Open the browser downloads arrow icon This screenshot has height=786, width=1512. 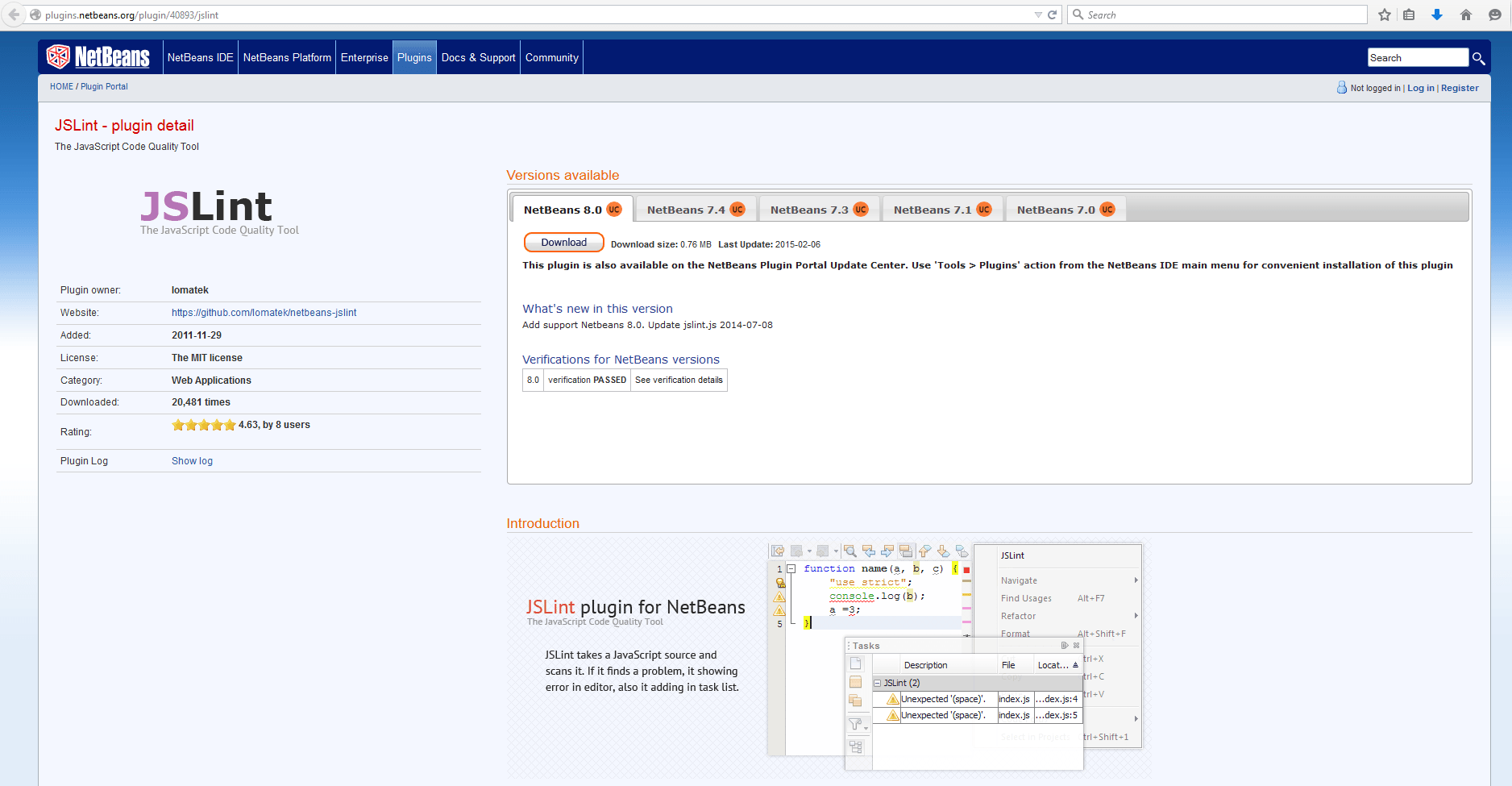point(1436,15)
